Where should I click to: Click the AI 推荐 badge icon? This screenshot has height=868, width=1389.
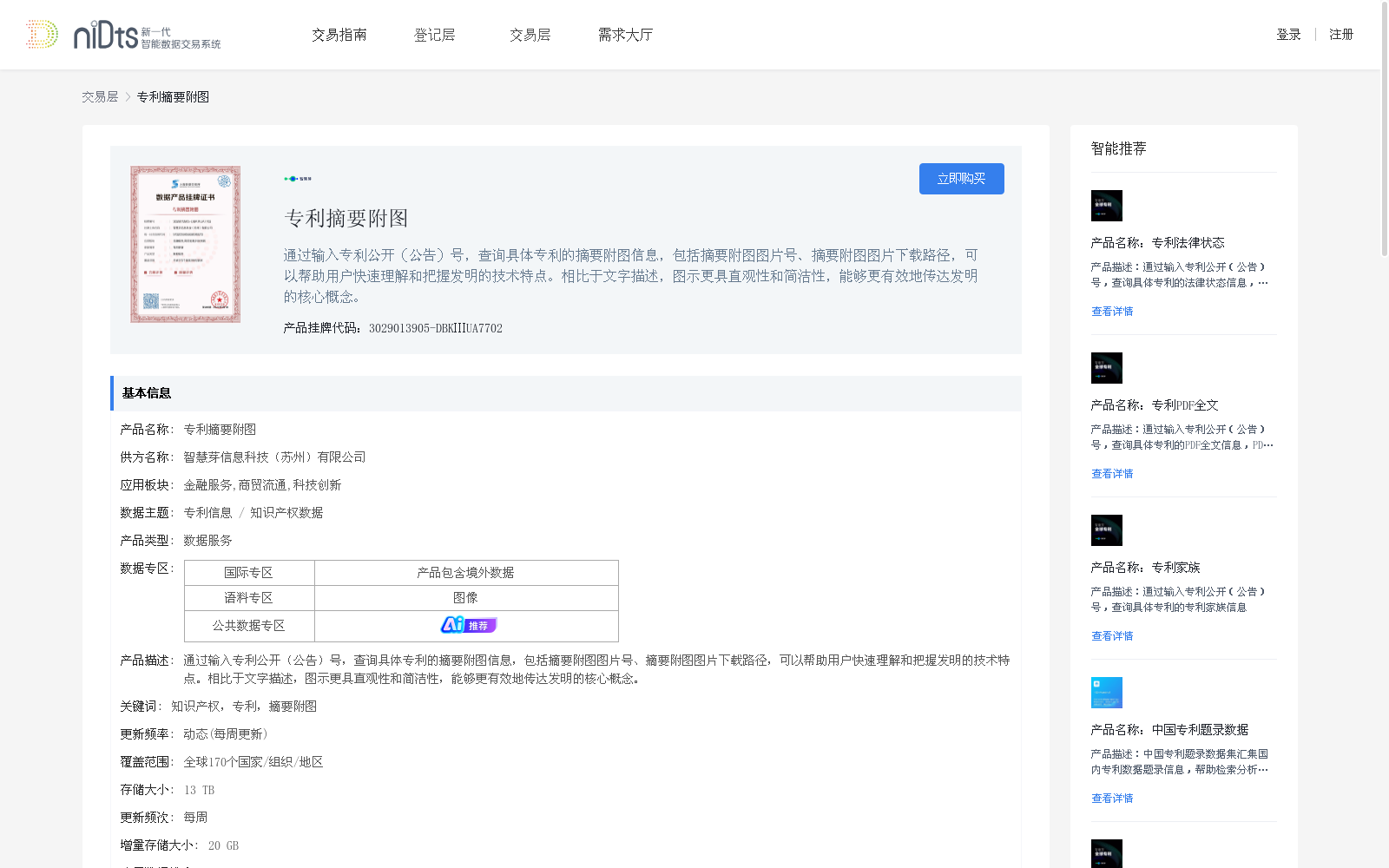pyautogui.click(x=469, y=625)
